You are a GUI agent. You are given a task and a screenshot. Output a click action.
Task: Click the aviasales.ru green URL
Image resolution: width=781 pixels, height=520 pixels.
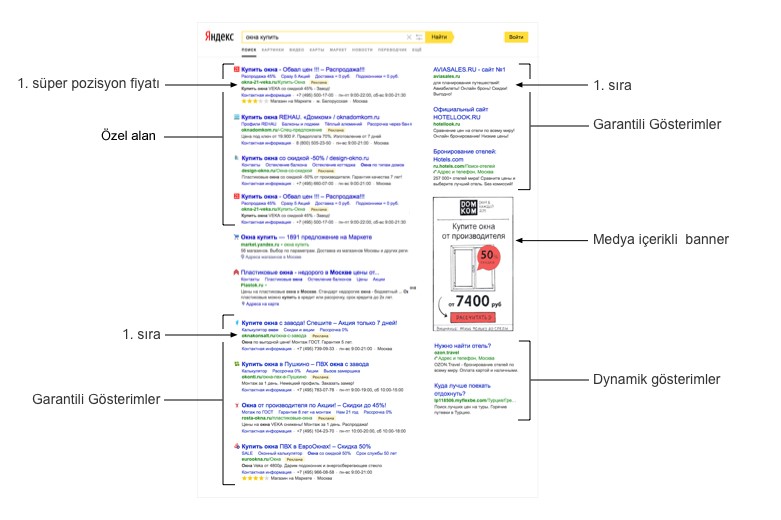coord(447,76)
